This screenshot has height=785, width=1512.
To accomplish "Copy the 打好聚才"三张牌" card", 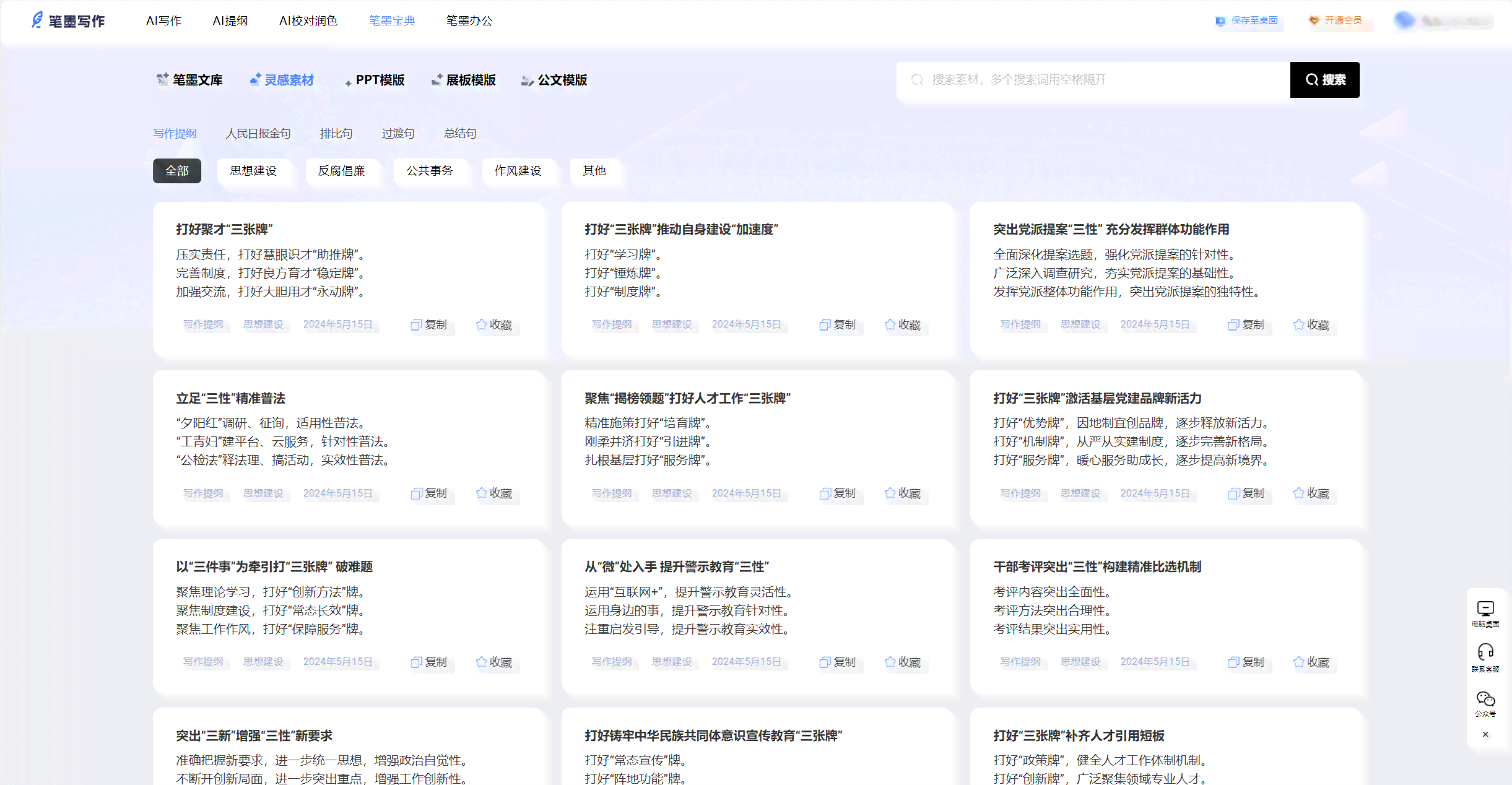I will click(429, 324).
